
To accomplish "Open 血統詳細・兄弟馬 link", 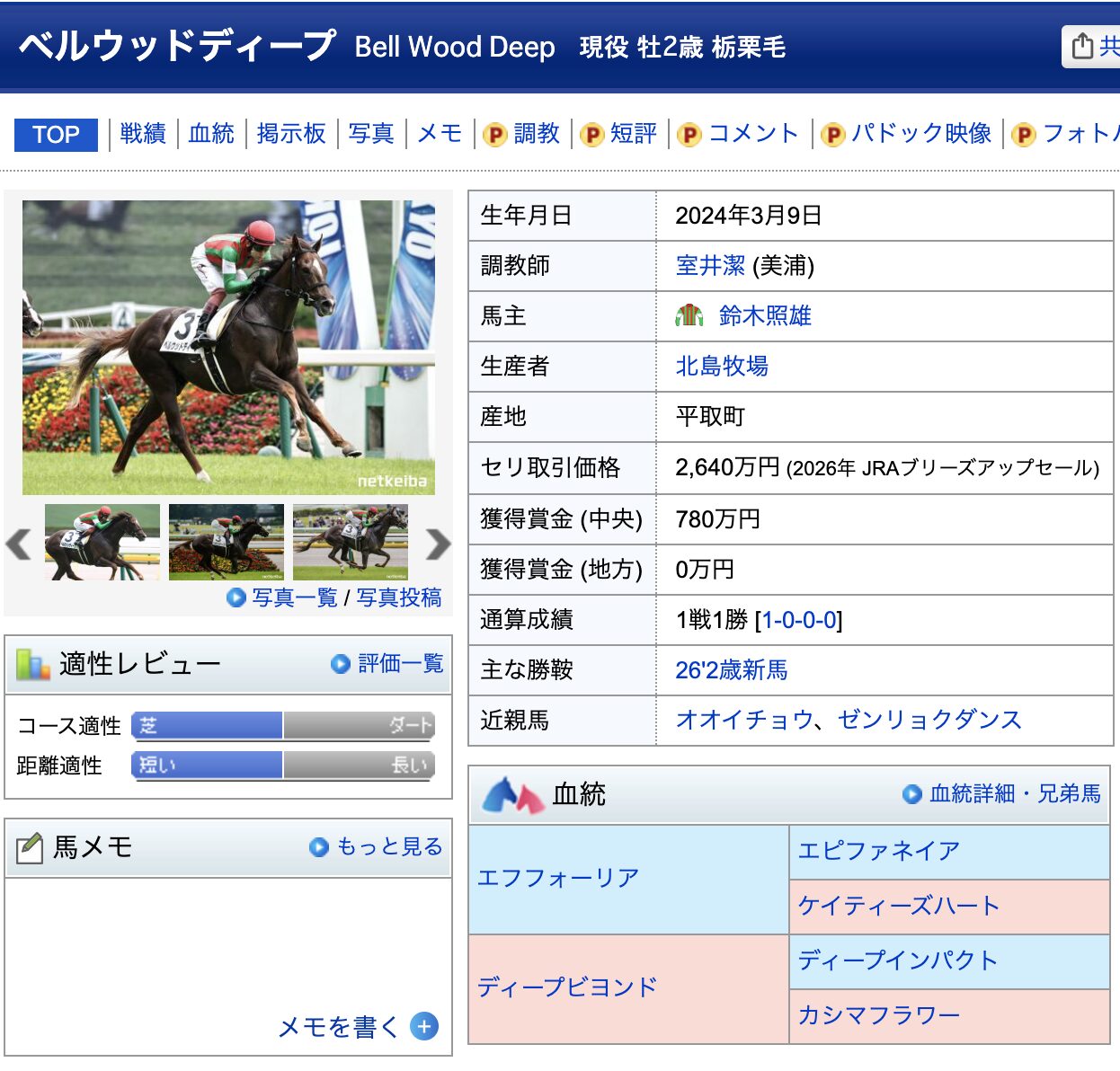I will (x=1015, y=793).
